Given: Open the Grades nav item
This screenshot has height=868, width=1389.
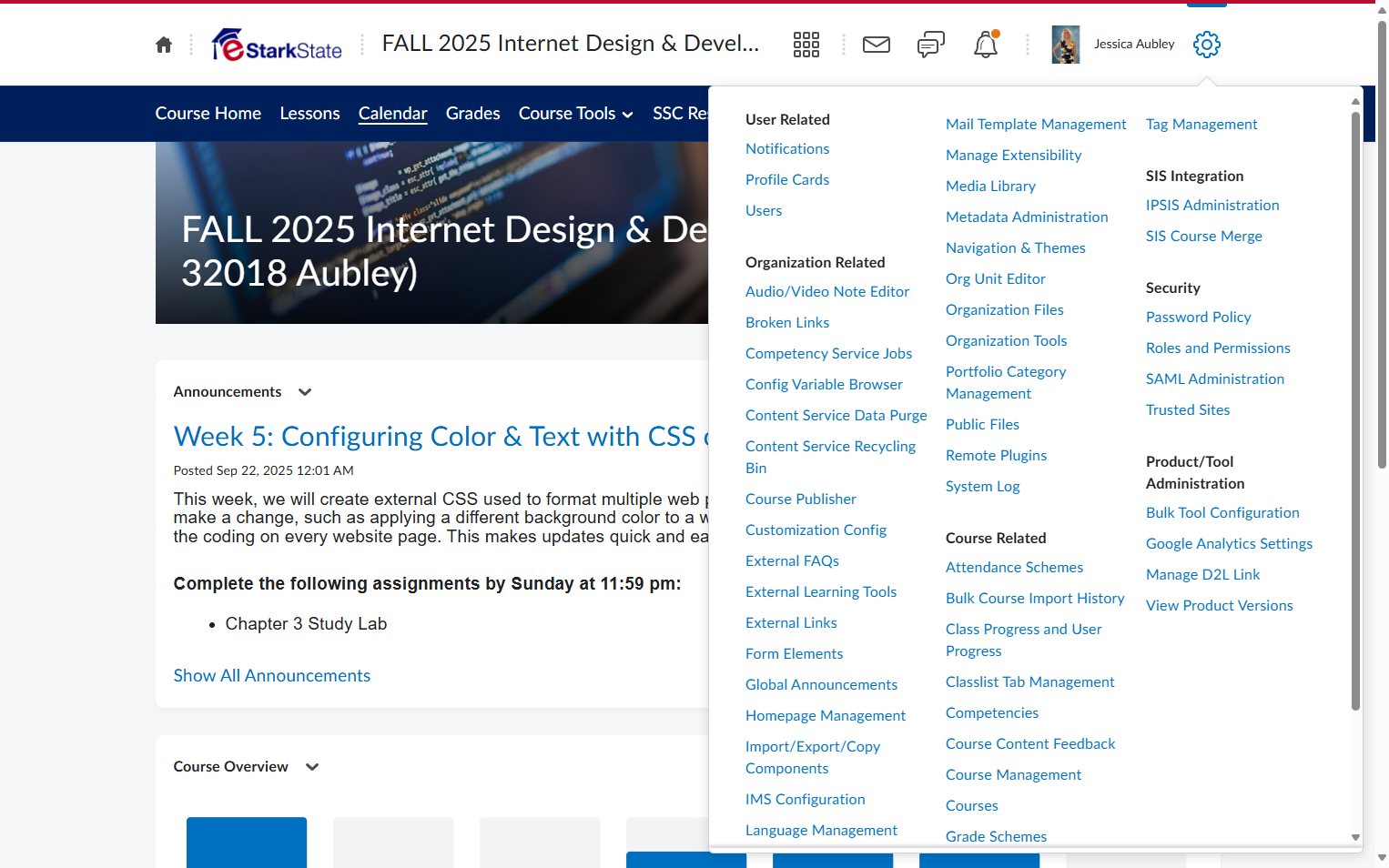Looking at the screenshot, I should click(473, 114).
